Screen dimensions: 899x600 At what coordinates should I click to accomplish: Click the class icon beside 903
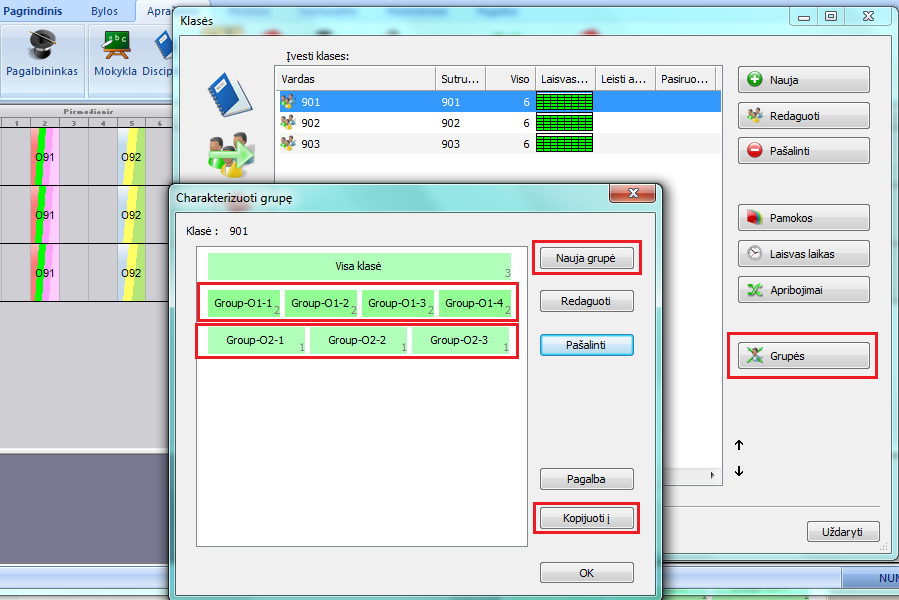coord(288,144)
